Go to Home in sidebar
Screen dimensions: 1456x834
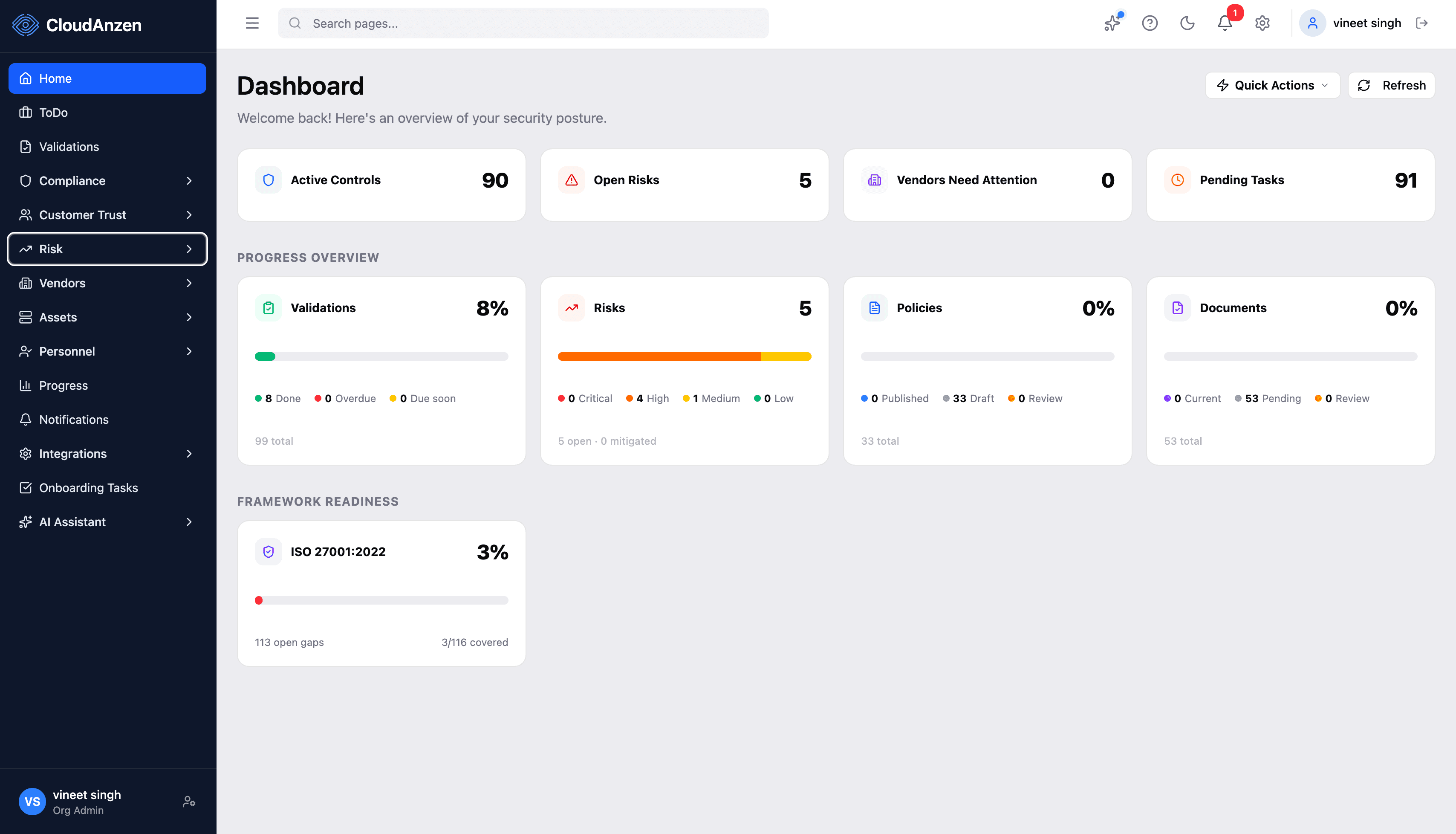107,78
